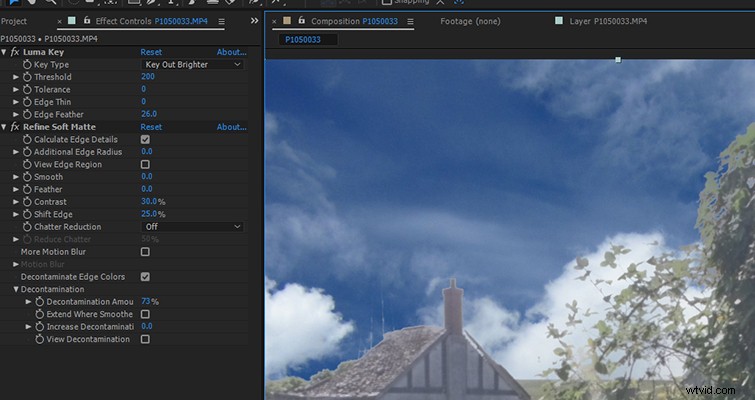Uncheck Decontaminate Edge Colors

click(x=145, y=277)
